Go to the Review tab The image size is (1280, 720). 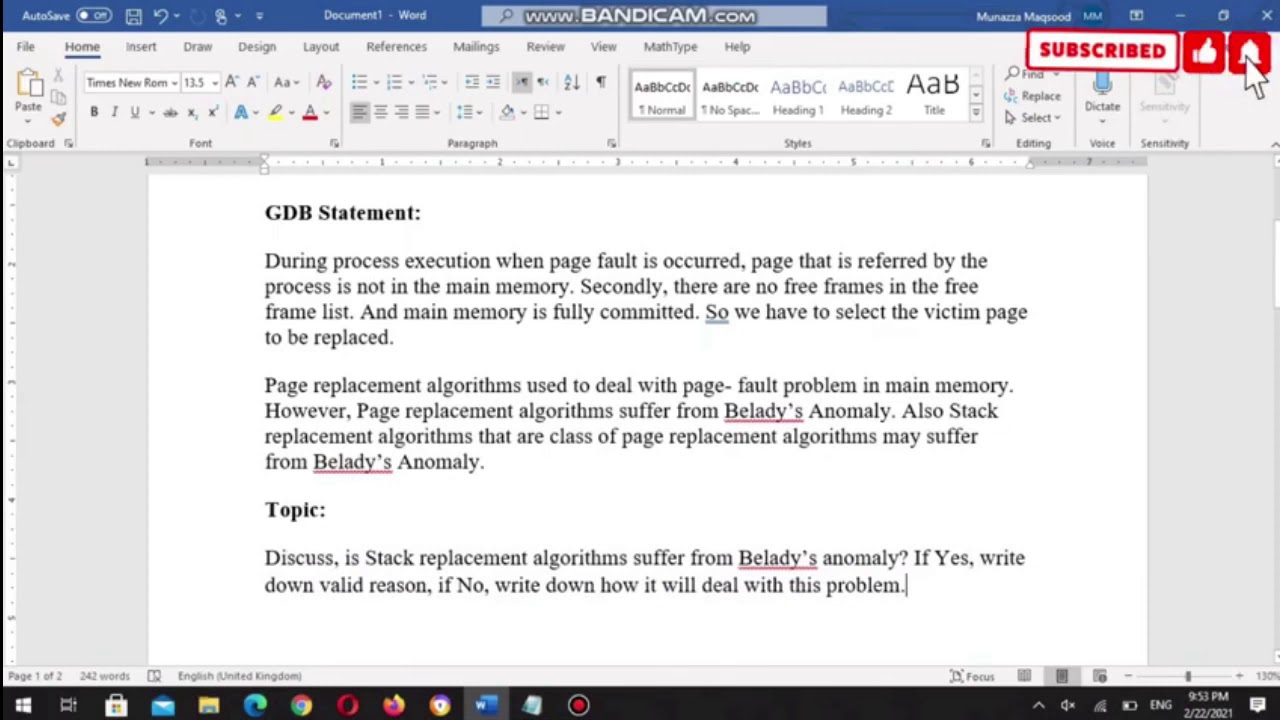point(545,47)
